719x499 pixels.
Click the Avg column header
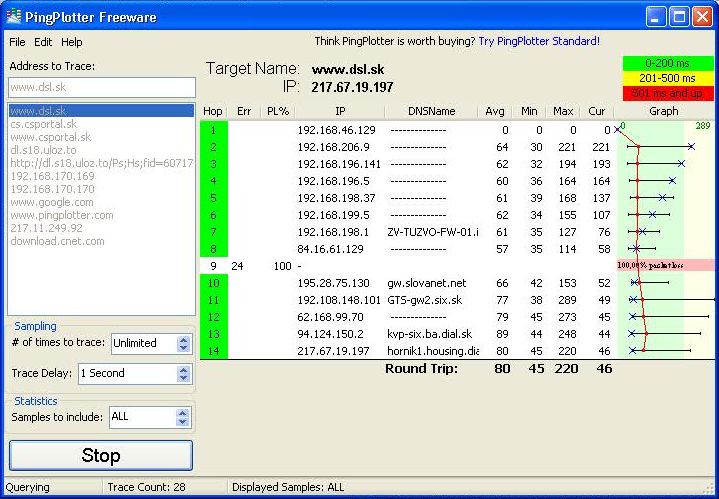494,112
